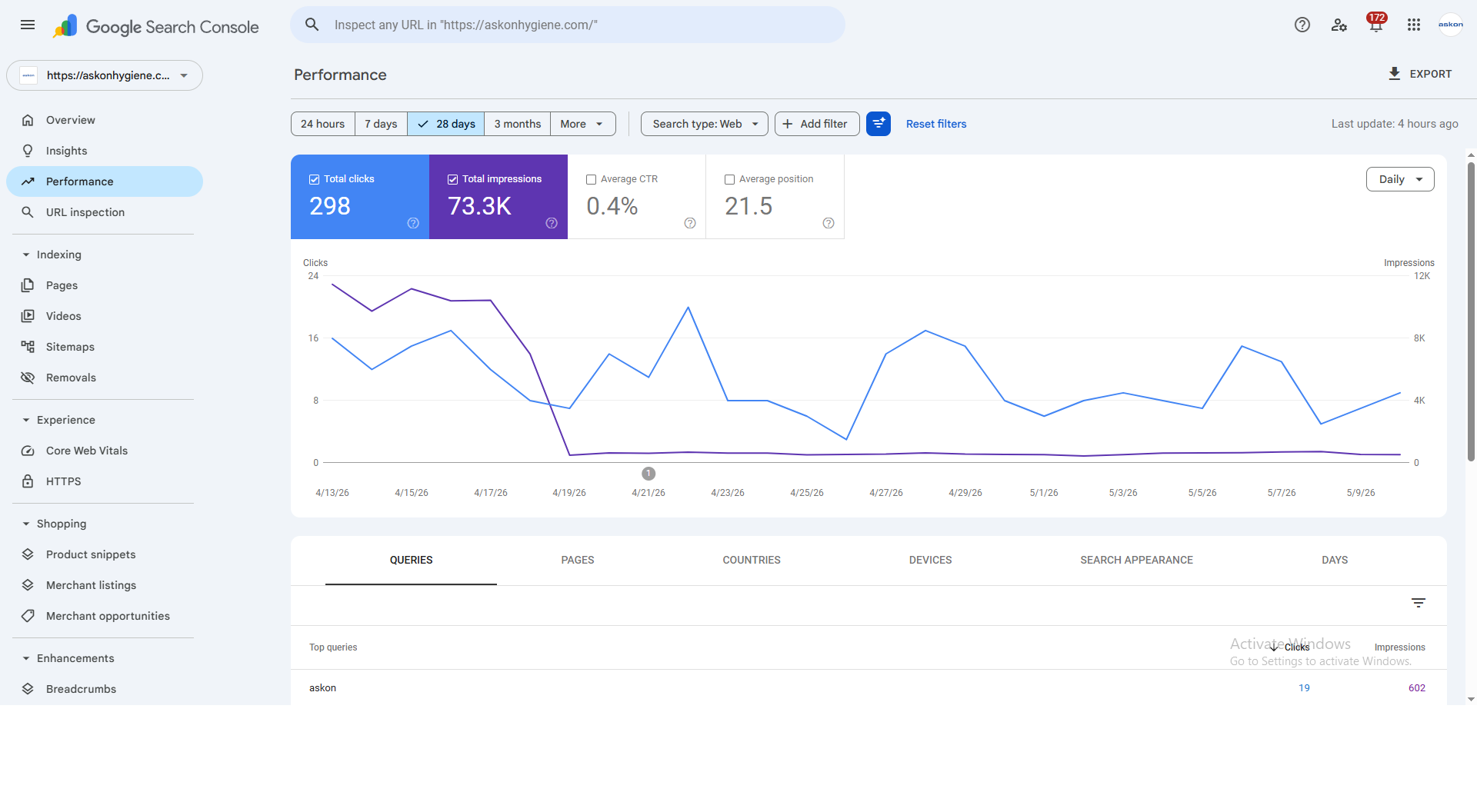Open the Search type: Web dropdown
This screenshot has width=1477, height=812.
705,124
